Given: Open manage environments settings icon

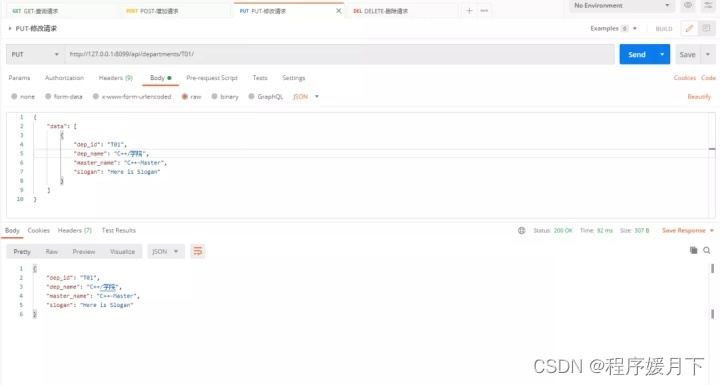Looking at the screenshot, I should point(708,6).
